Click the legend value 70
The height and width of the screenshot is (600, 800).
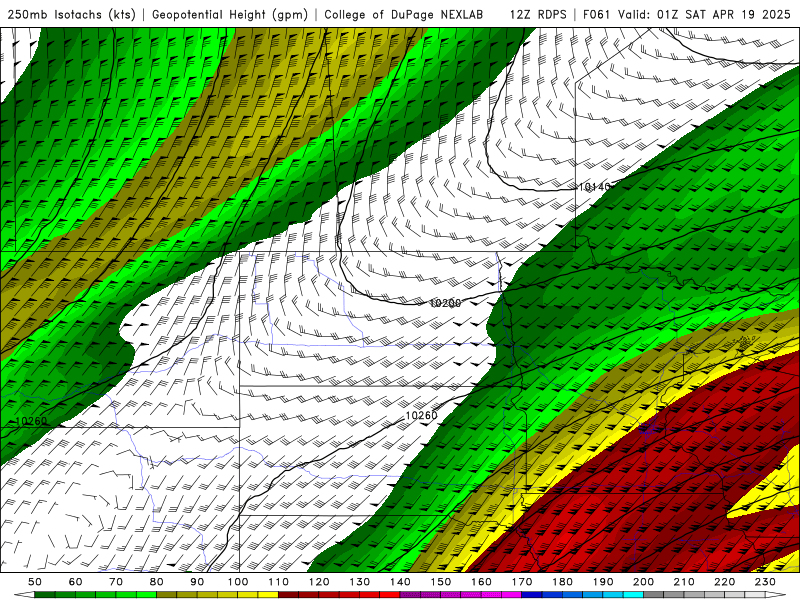pos(116,582)
